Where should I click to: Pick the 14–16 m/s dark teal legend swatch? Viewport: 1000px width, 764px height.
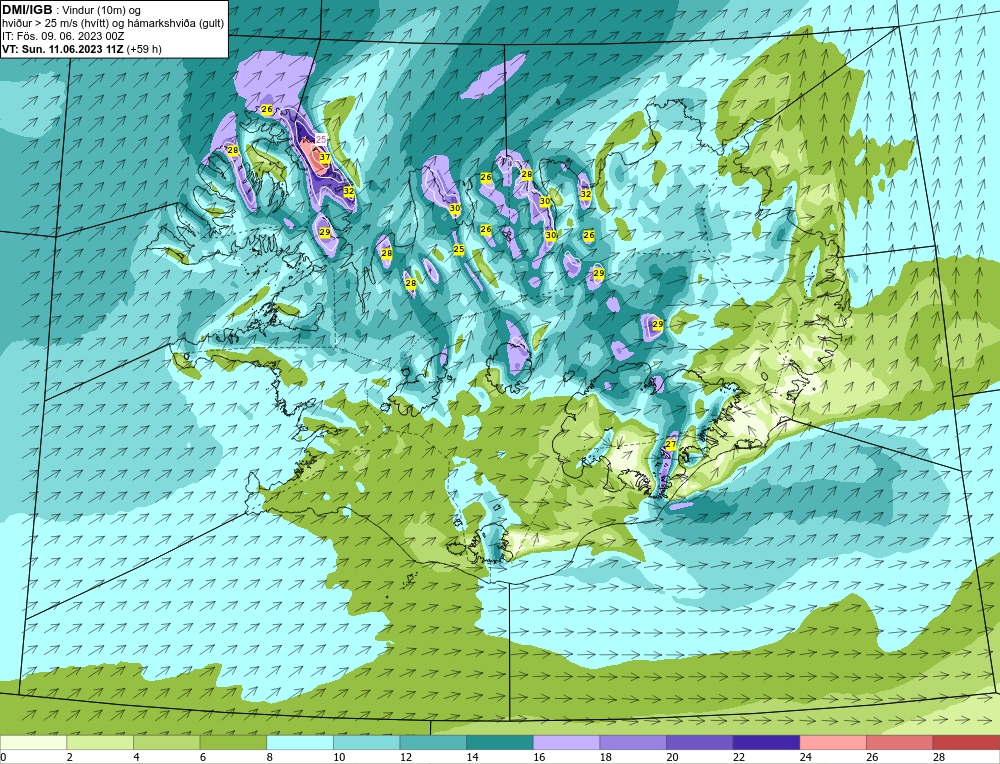coord(499,742)
